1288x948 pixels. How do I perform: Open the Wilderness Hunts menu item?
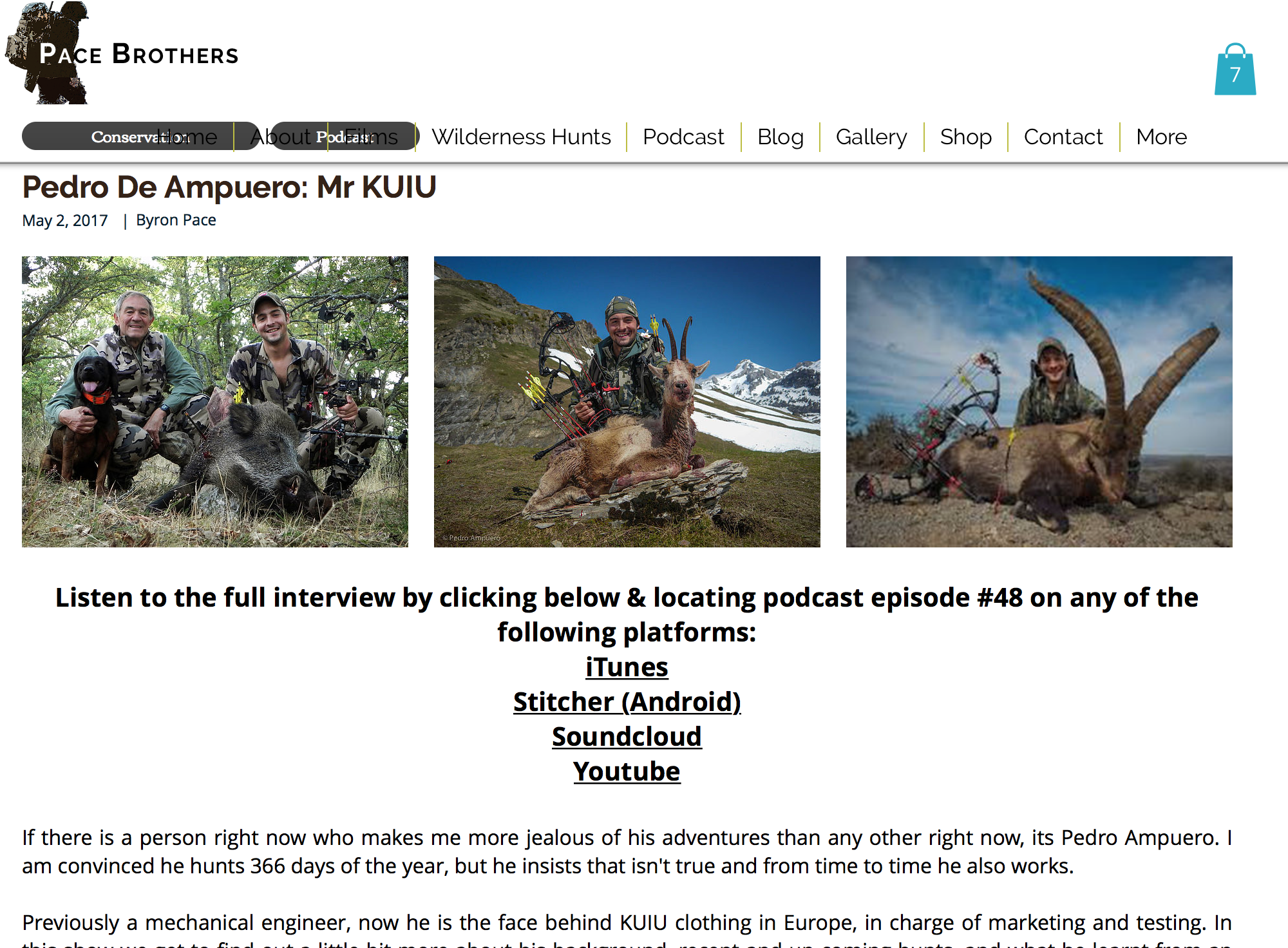point(521,137)
